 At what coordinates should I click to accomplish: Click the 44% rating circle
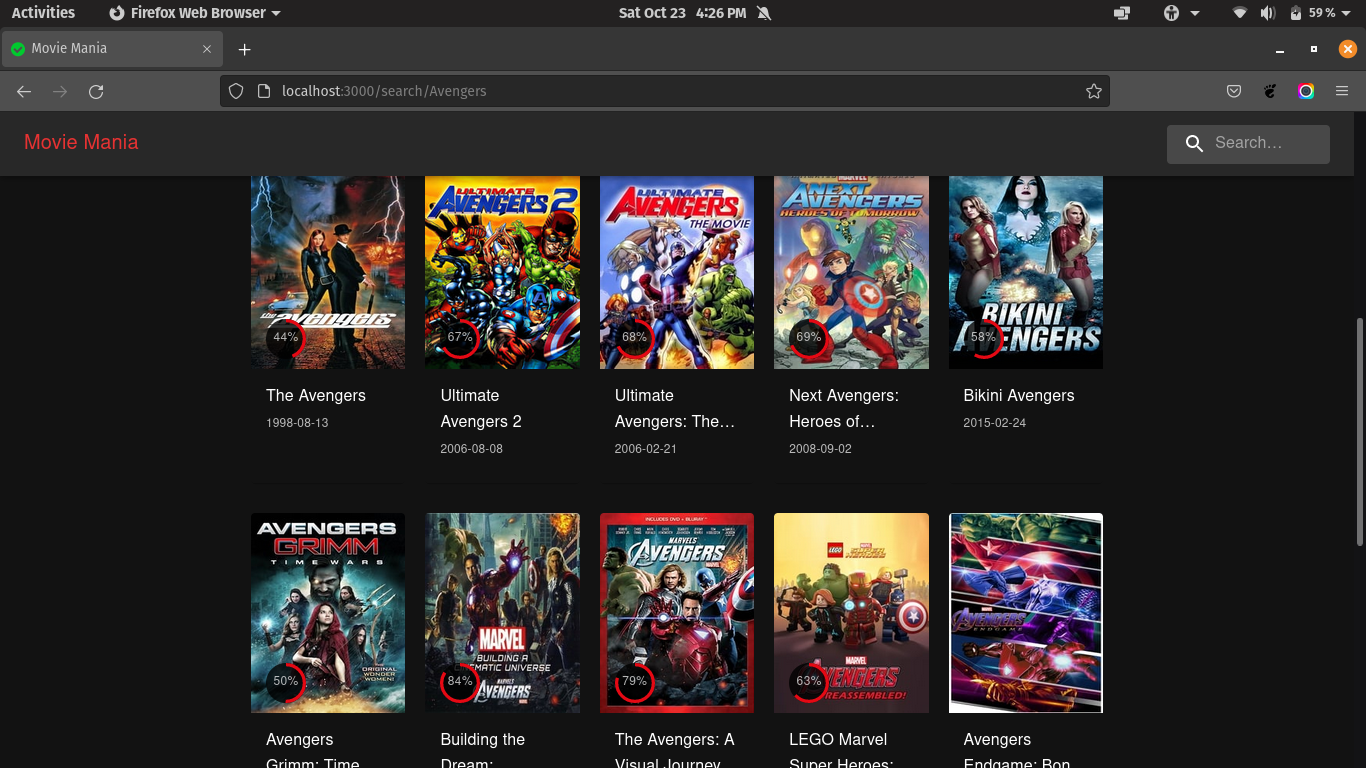click(x=285, y=338)
